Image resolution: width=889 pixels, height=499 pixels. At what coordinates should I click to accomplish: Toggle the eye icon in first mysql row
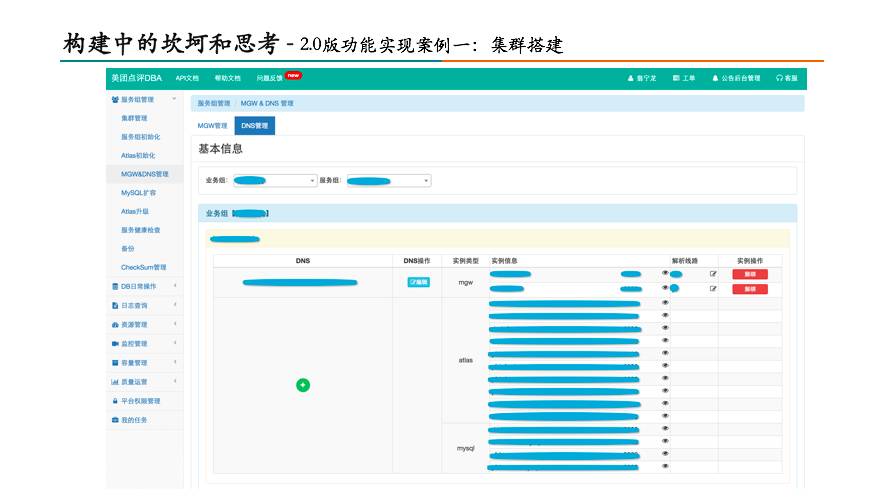point(665,429)
